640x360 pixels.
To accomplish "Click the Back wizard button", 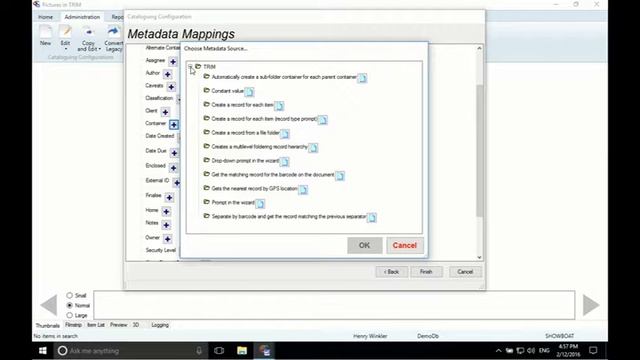I will point(391,272).
